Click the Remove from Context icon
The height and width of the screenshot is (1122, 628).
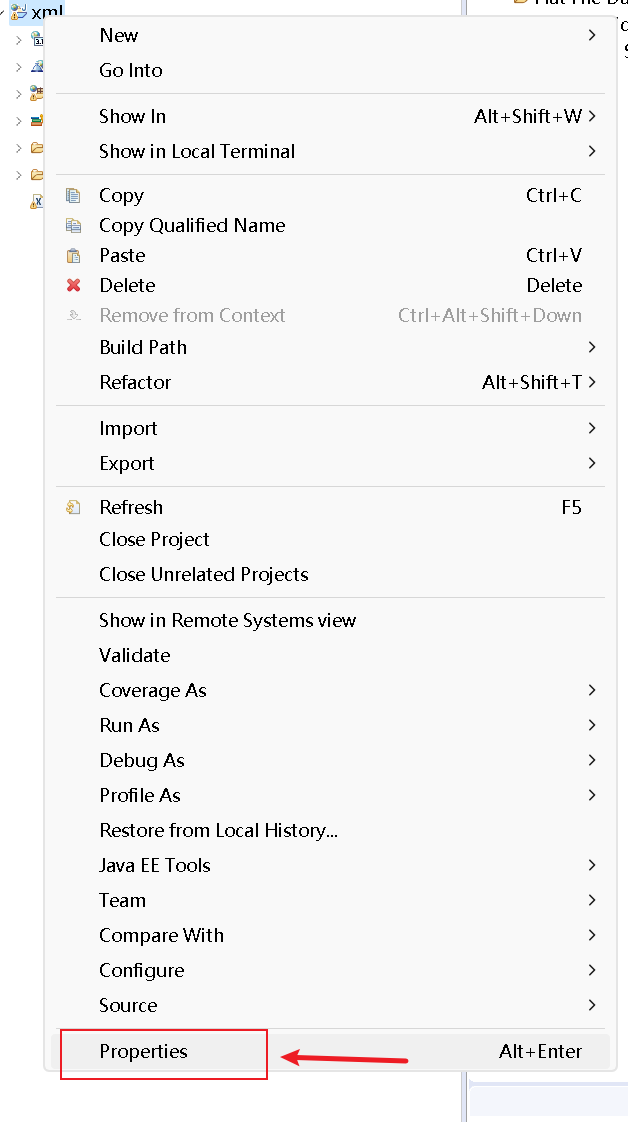coord(73,316)
